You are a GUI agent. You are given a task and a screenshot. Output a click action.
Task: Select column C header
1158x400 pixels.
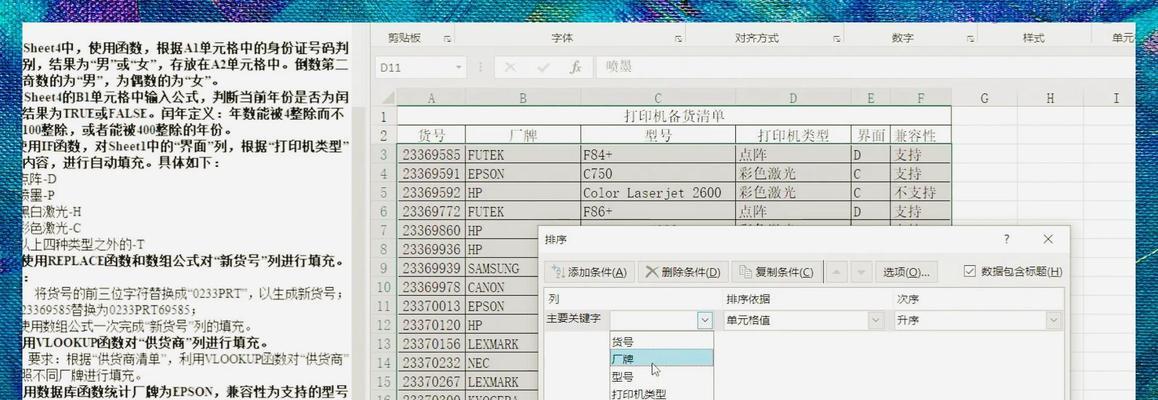click(658, 98)
